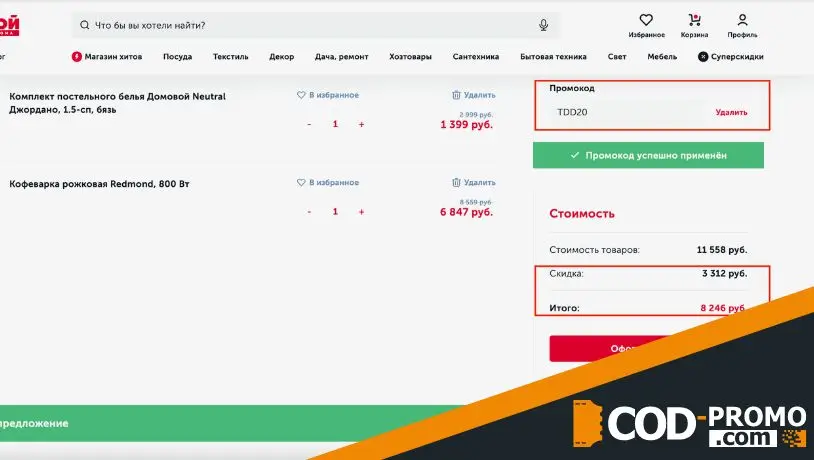Image resolution: width=814 pixels, height=460 pixels.
Task: Click the search magnifier icon
Action: [x=84, y=25]
